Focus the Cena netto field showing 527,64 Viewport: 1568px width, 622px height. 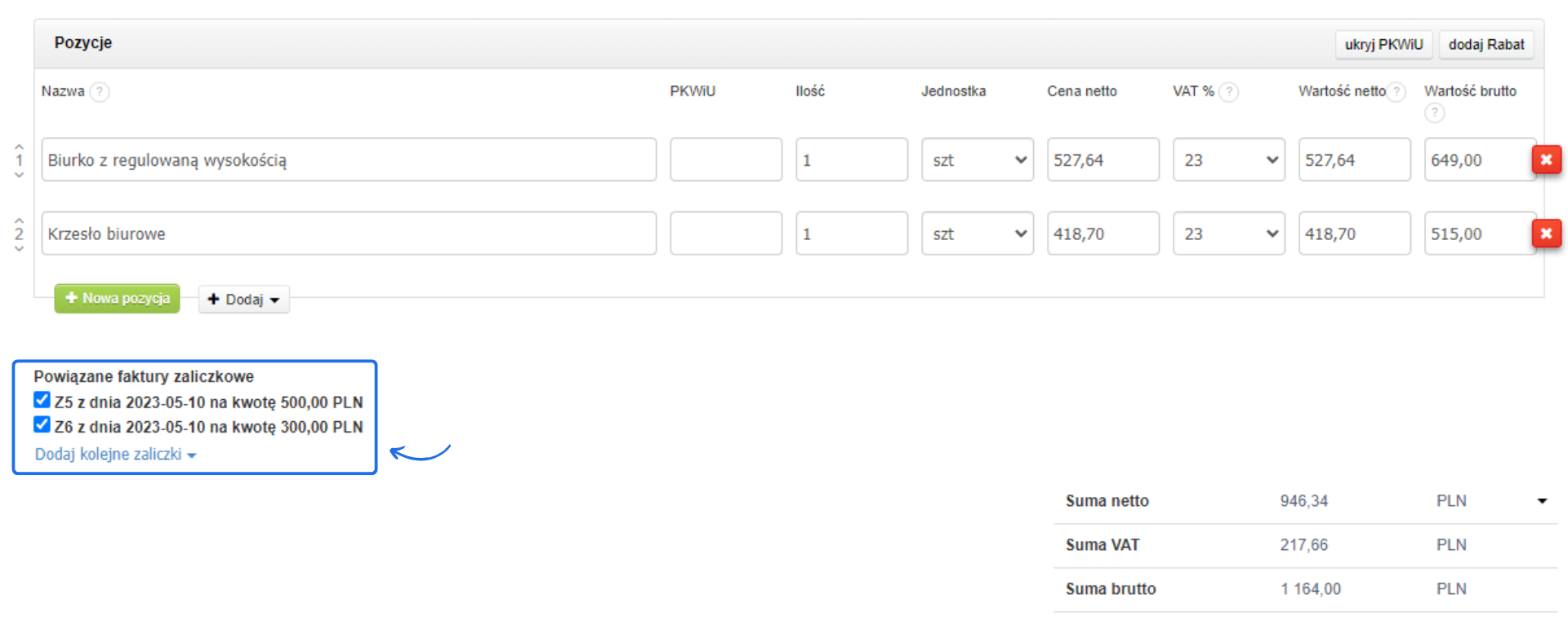click(1102, 160)
